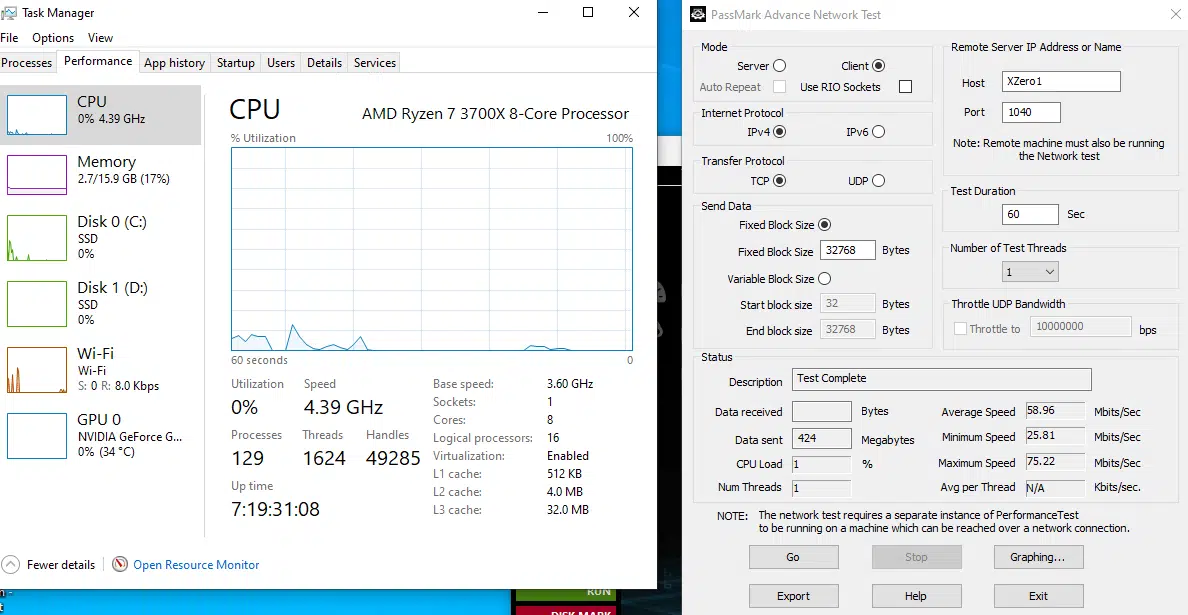Click the Exit button

pyautogui.click(x=1038, y=595)
